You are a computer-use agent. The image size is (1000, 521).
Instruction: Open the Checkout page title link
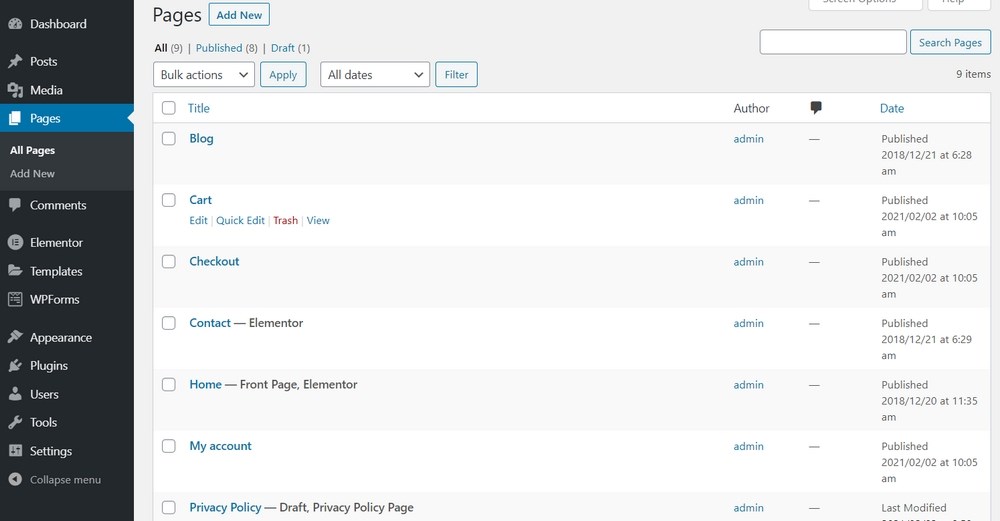[214, 261]
